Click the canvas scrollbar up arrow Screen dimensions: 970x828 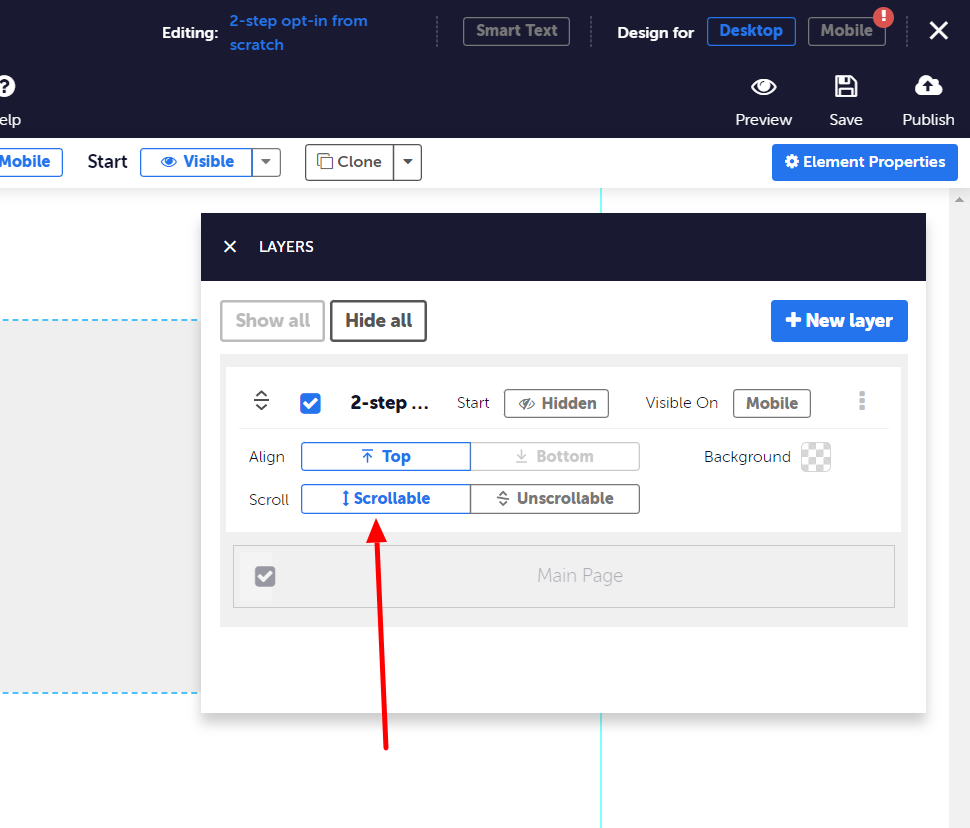click(x=959, y=199)
